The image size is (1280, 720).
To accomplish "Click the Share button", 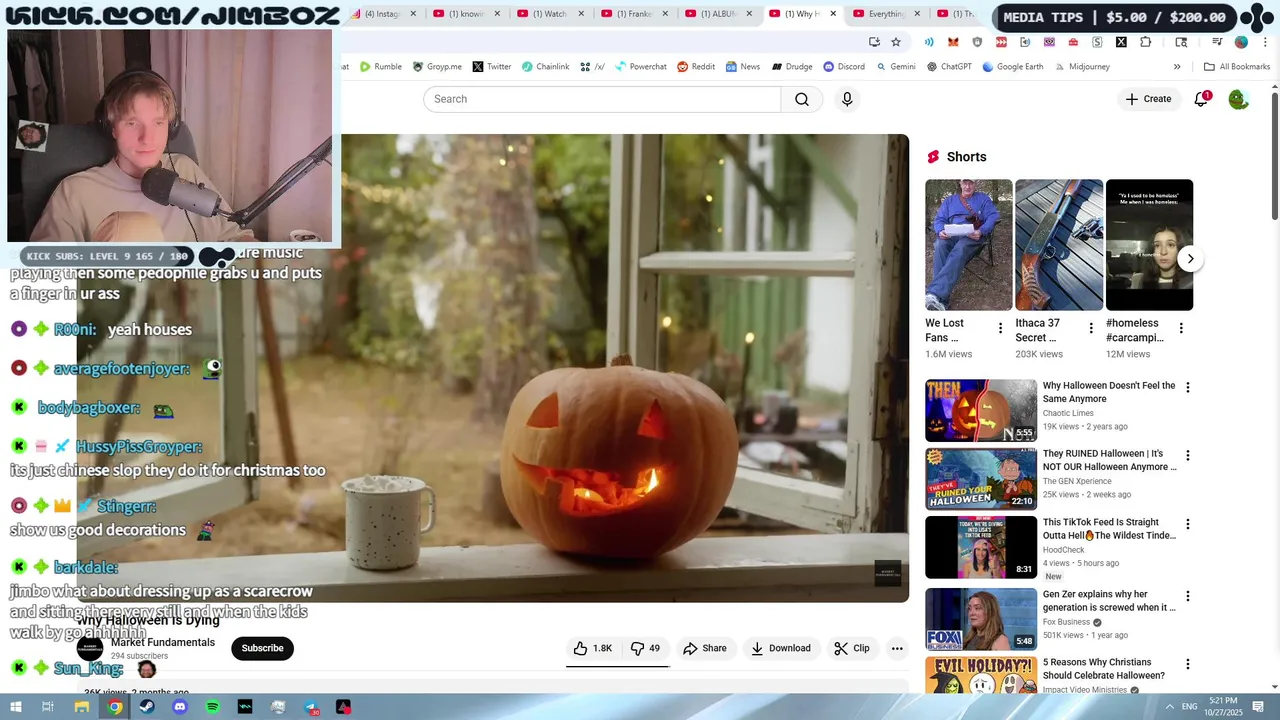I will (x=705, y=648).
